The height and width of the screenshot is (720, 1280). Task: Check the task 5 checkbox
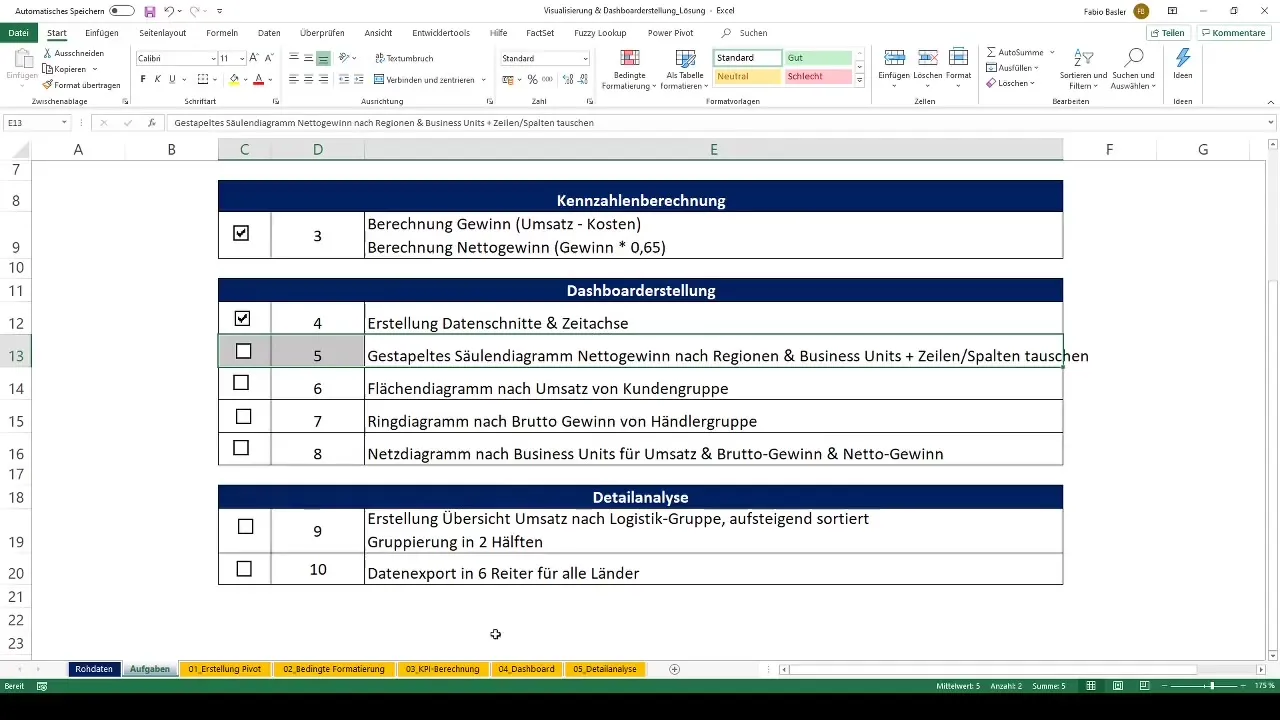click(243, 351)
